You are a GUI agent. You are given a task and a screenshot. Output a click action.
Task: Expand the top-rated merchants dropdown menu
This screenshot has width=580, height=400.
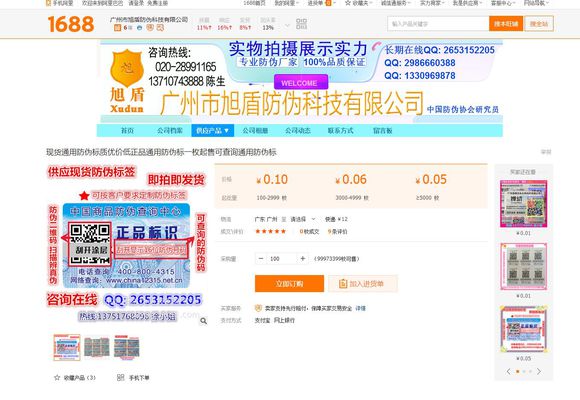[x=432, y=3]
